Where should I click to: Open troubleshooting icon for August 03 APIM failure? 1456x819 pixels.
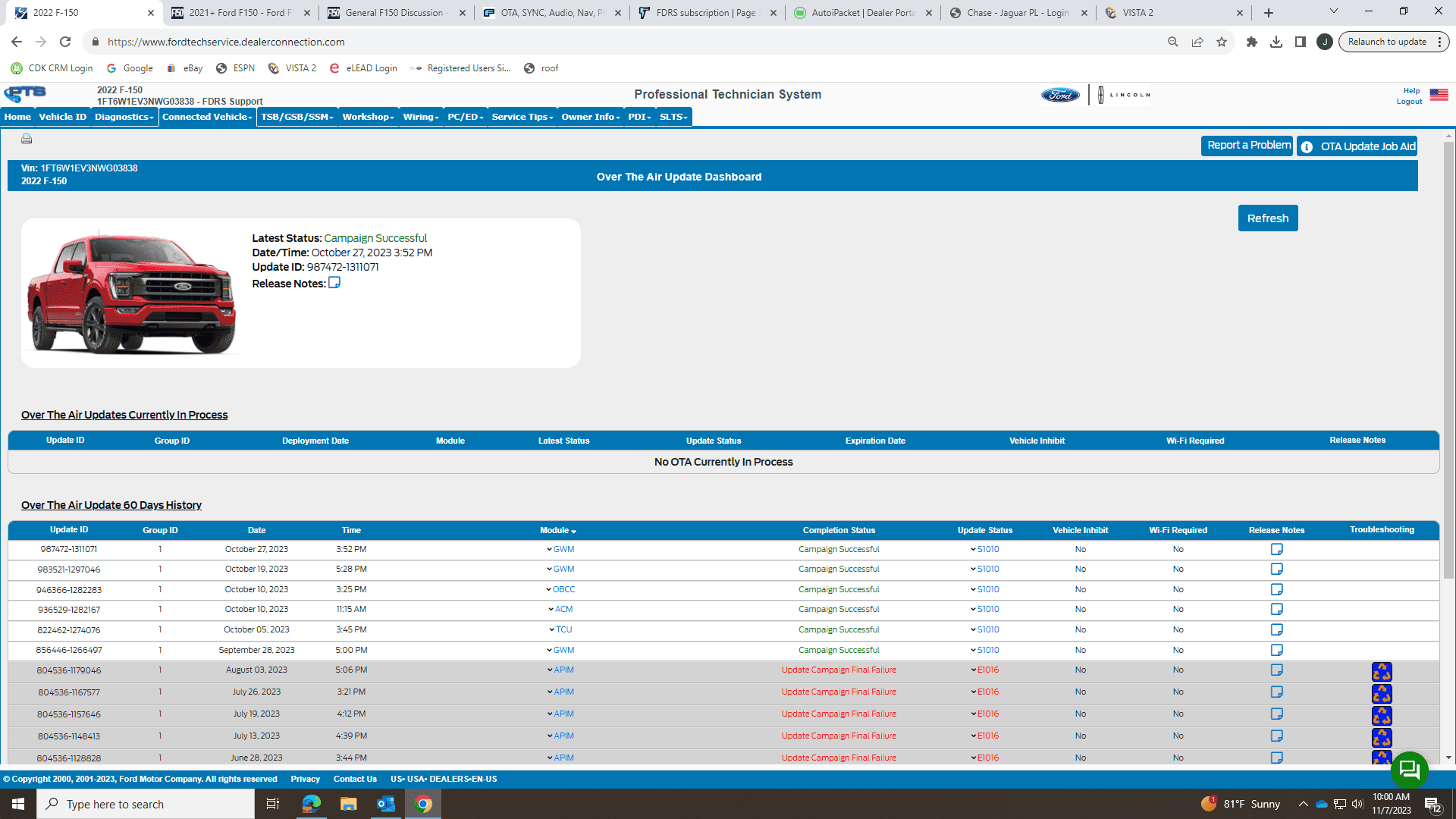1381,672
